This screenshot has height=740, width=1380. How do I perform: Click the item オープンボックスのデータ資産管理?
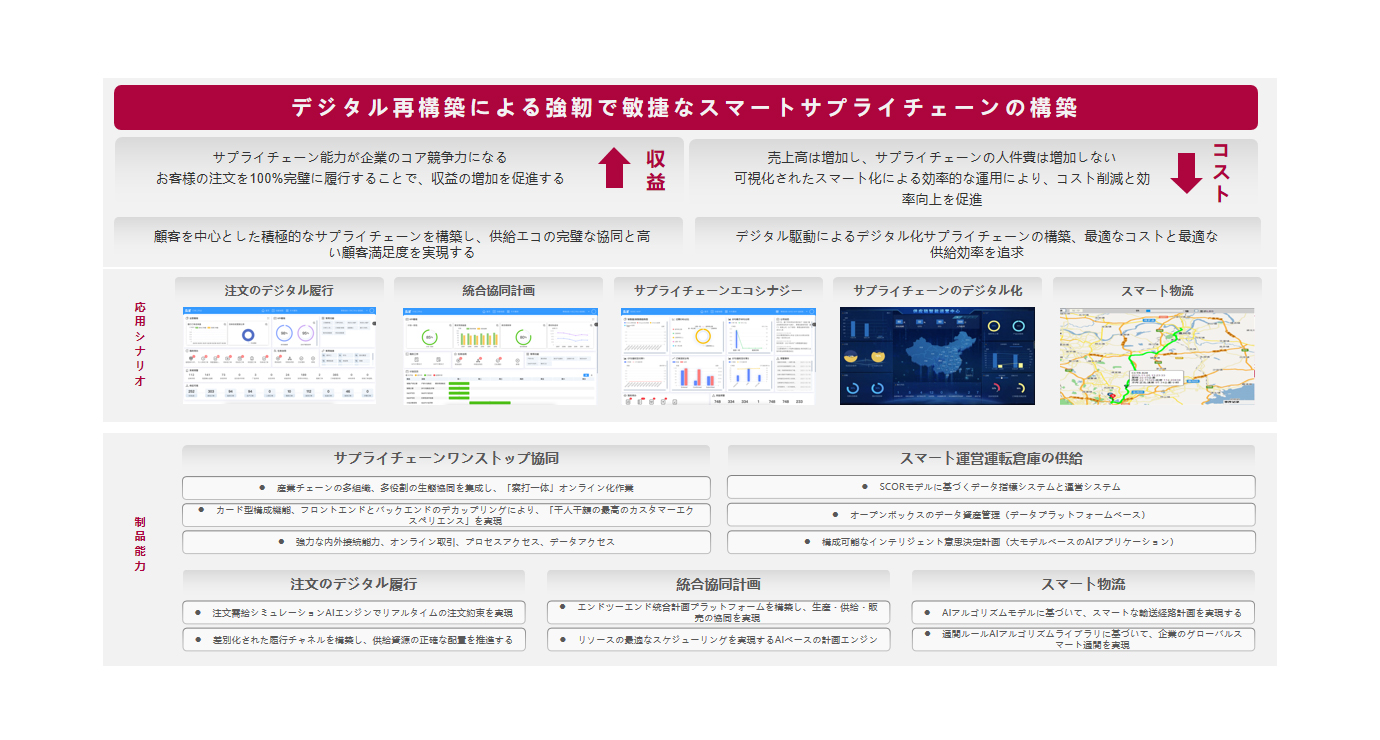(991, 514)
